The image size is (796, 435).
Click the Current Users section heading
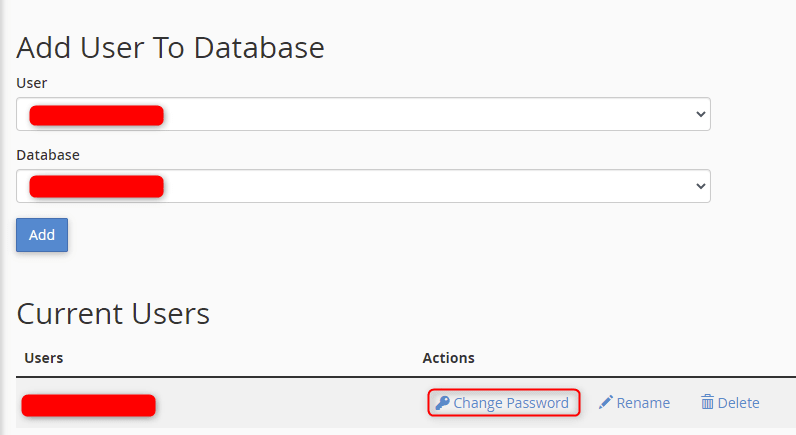[113, 314]
